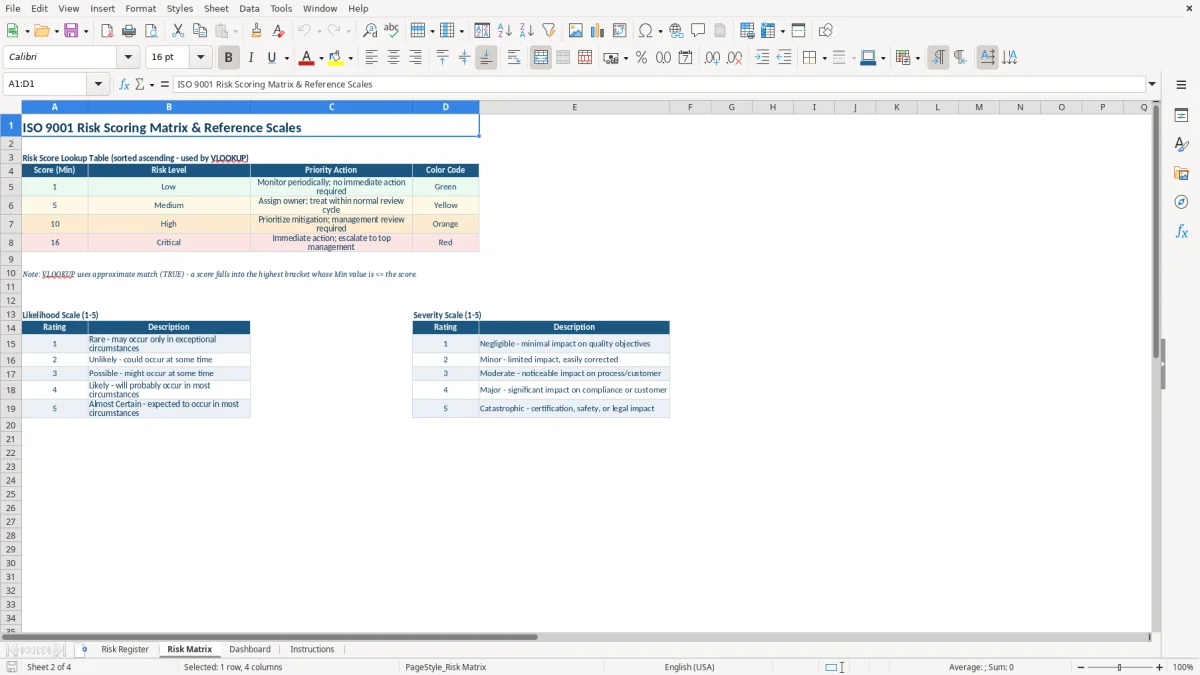Insert a chart
The image size is (1200, 675).
[598, 31]
